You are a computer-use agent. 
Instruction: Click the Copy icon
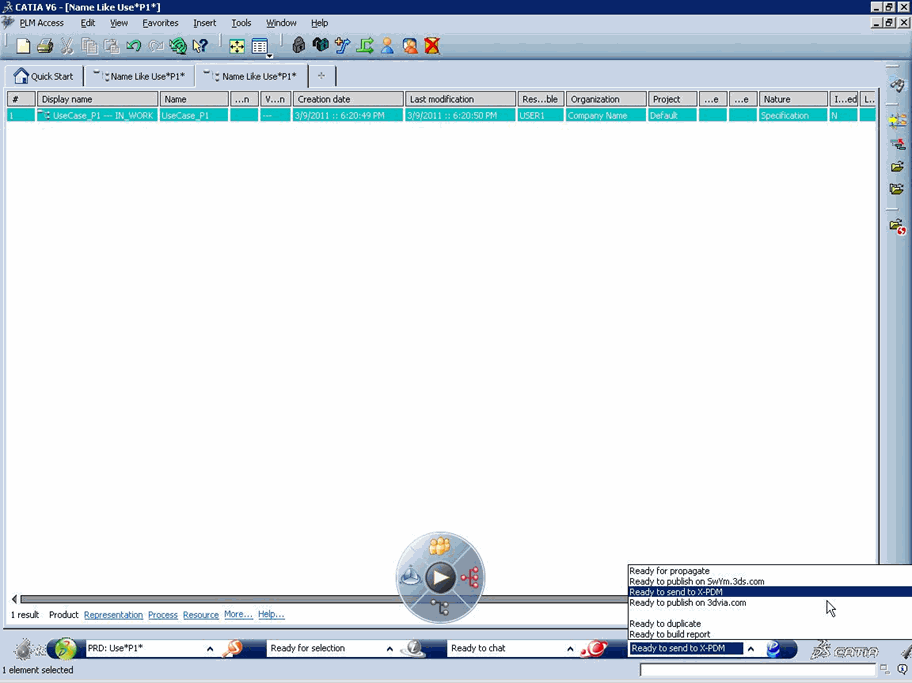coord(89,46)
